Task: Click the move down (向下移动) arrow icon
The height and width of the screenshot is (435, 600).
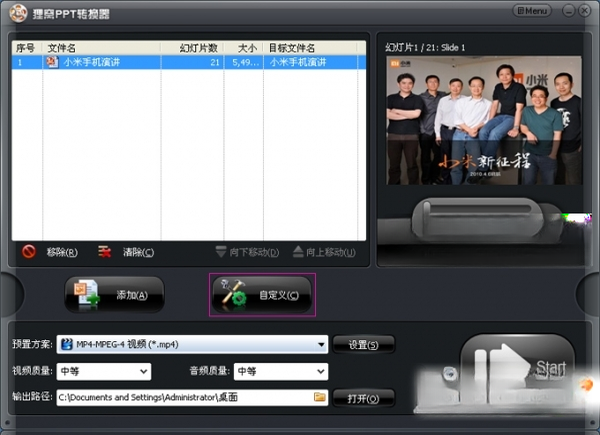Action: 221,252
